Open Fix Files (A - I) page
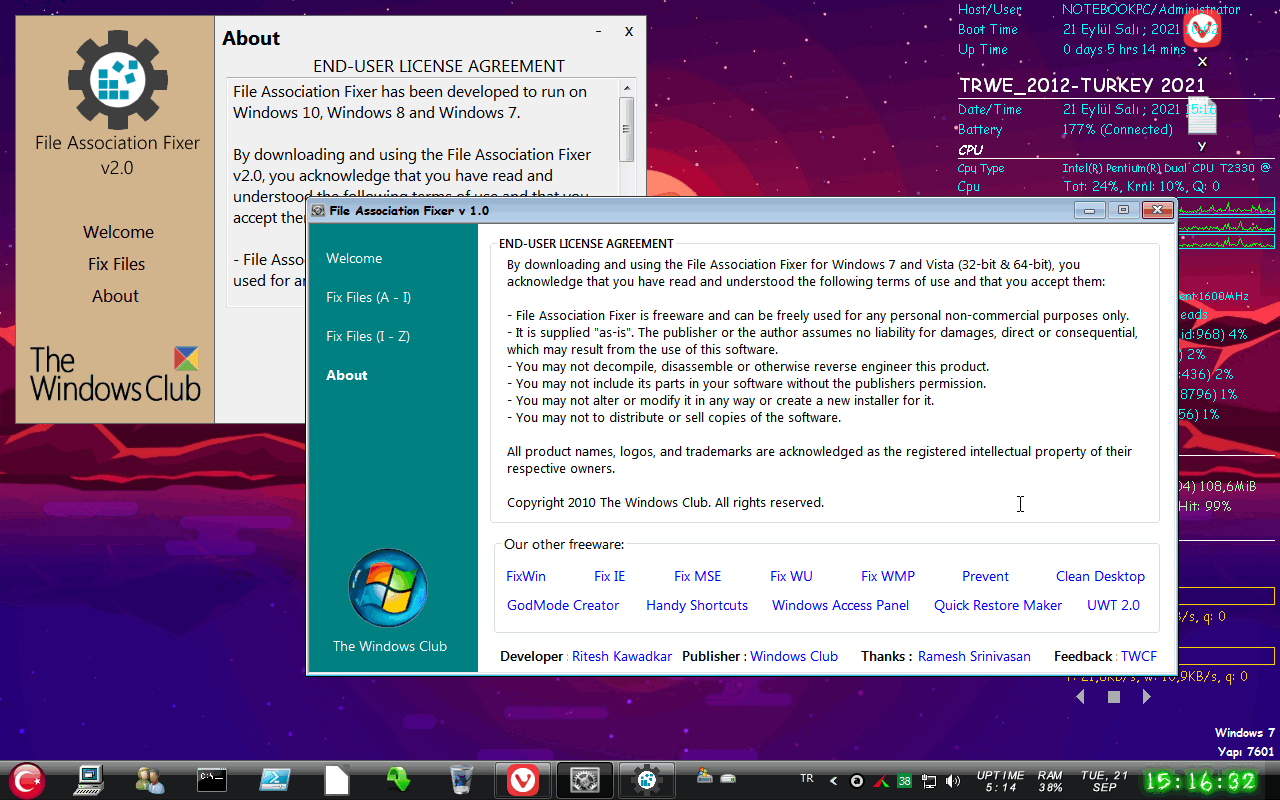Viewport: 1280px width, 800px height. [x=368, y=297]
